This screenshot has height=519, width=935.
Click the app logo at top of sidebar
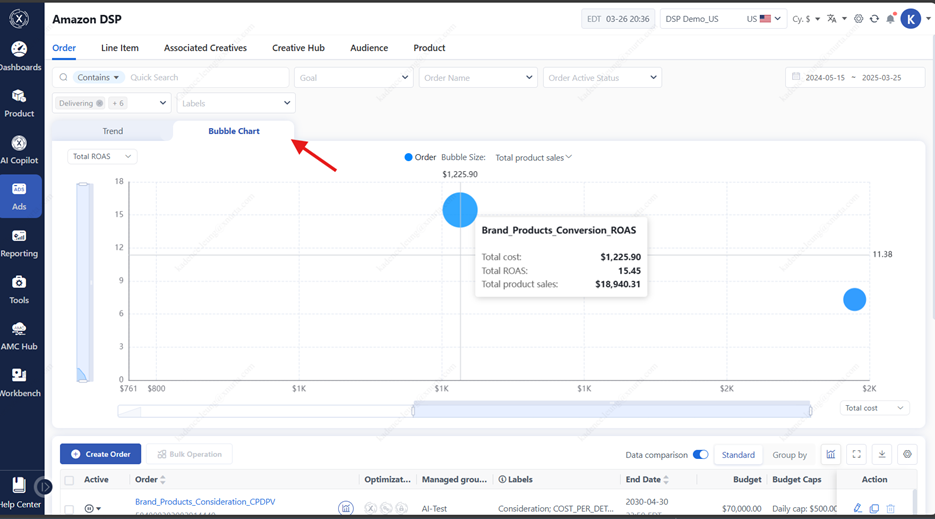[x=19, y=19]
